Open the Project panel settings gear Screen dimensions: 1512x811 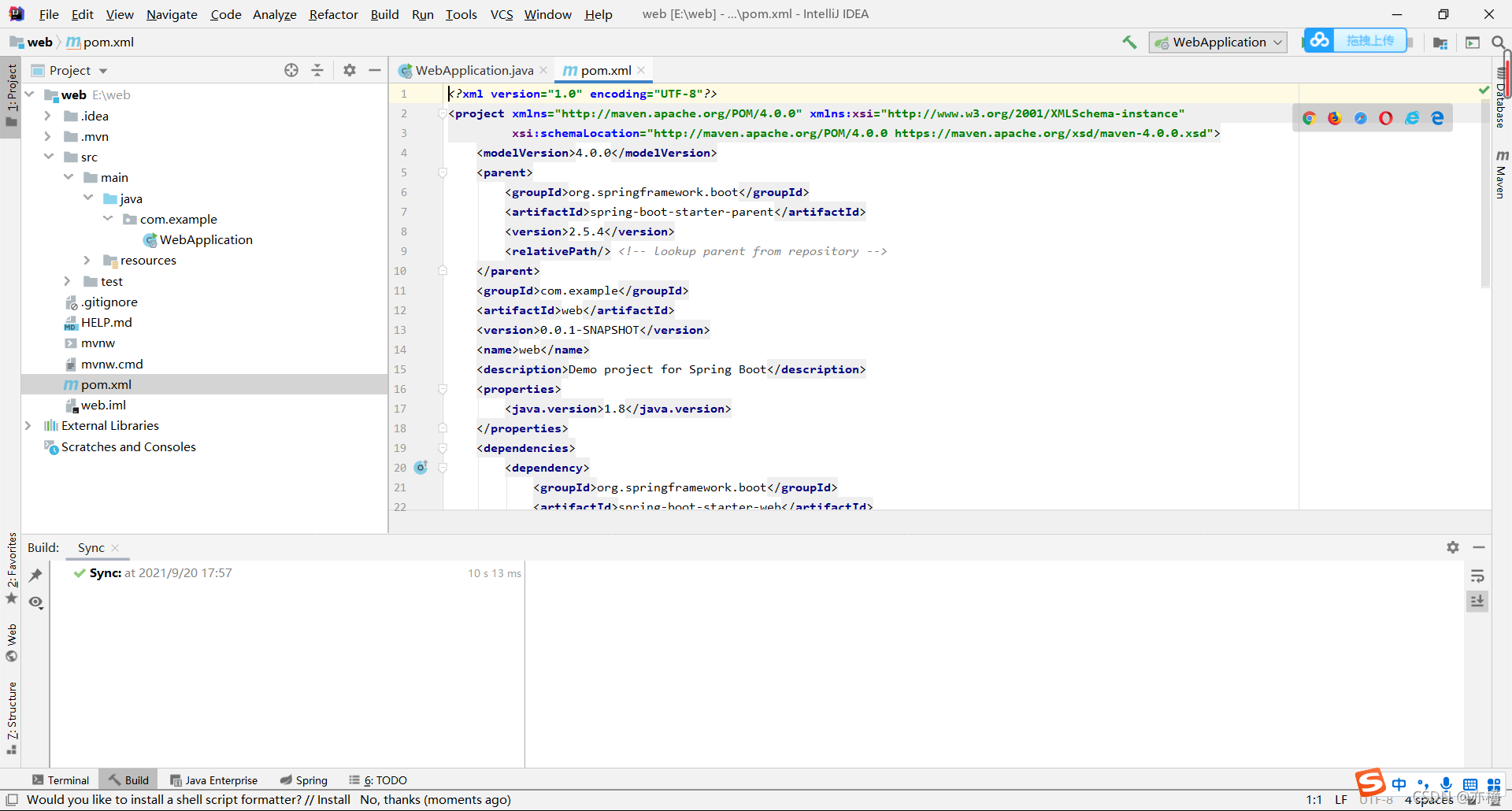point(350,70)
